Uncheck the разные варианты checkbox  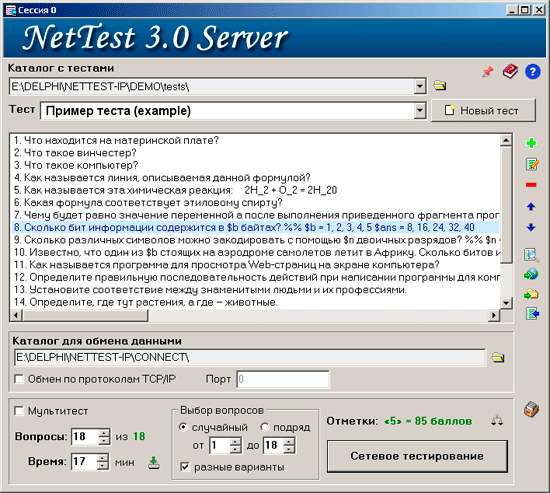[x=185, y=467]
